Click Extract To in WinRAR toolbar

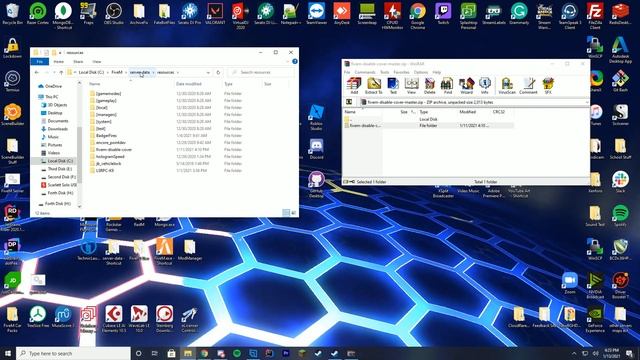click(x=373, y=86)
